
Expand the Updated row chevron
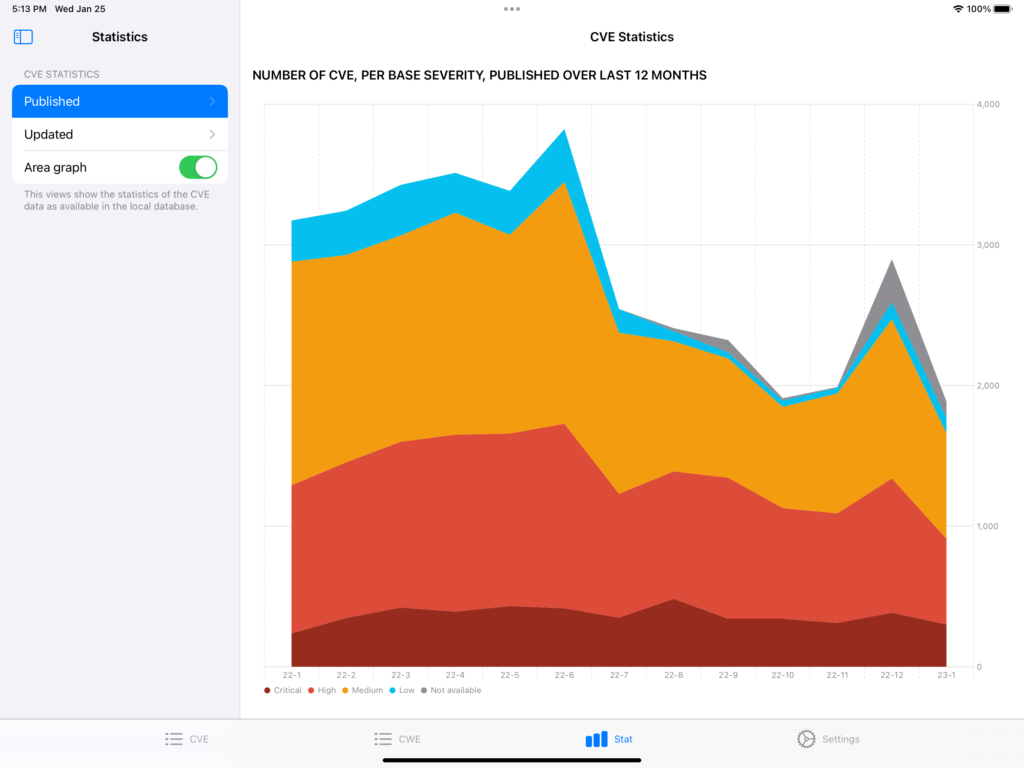coord(212,135)
